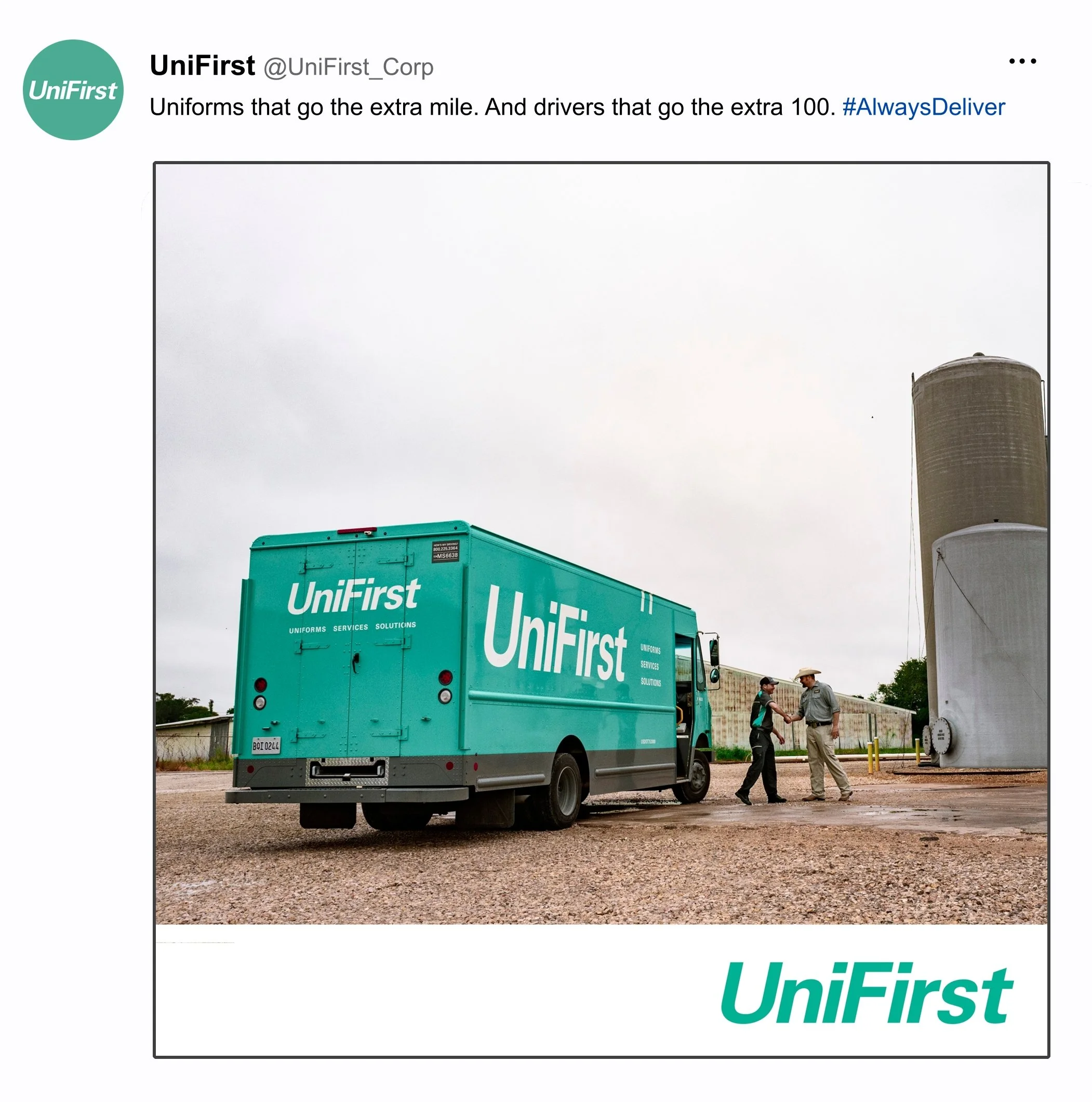Click the man wearing the cowboy hat
The height and width of the screenshot is (1102, 1092).
(820, 734)
